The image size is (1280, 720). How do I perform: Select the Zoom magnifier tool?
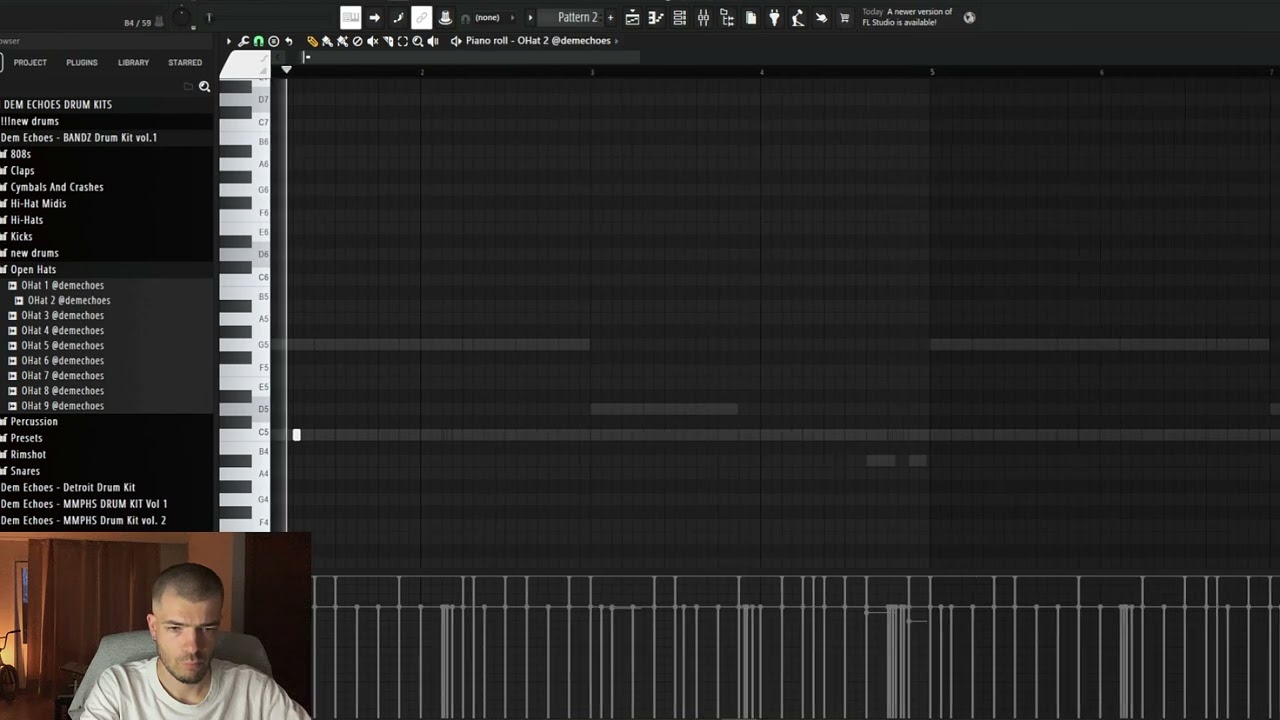click(418, 41)
